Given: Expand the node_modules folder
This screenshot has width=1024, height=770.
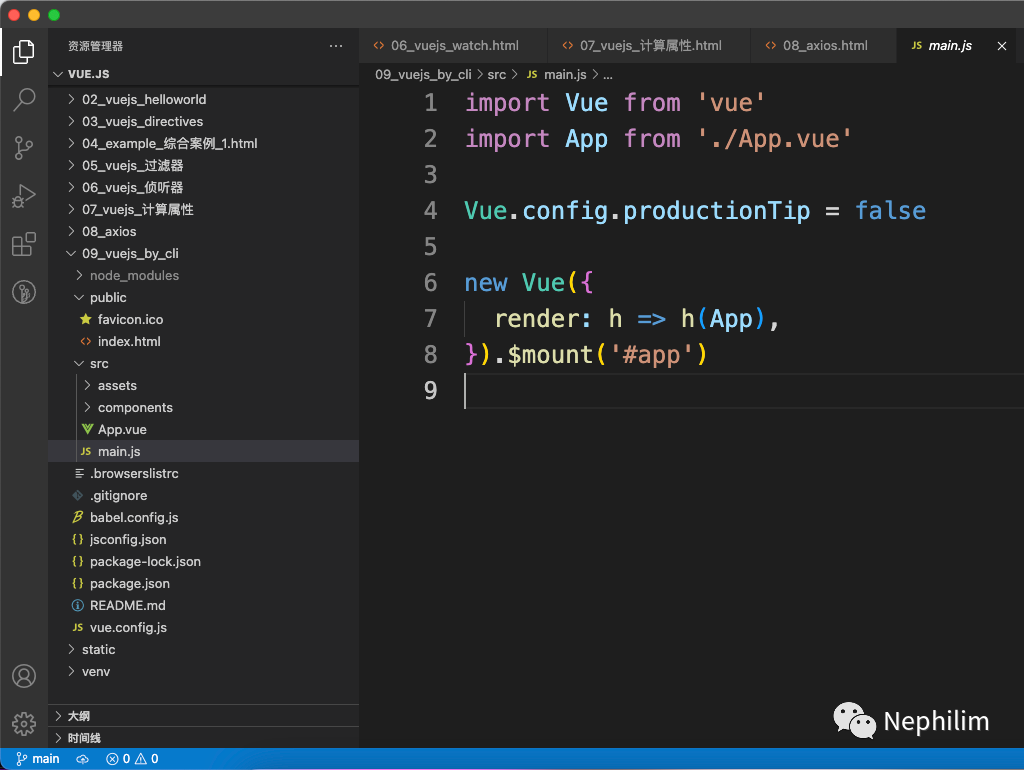Looking at the screenshot, I should [203, 276].
